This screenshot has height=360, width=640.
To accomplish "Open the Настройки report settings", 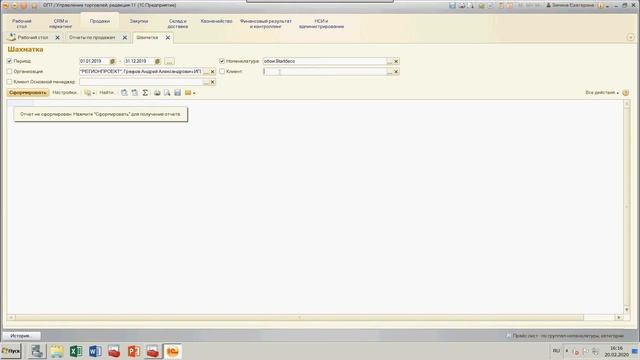I will [x=64, y=93].
